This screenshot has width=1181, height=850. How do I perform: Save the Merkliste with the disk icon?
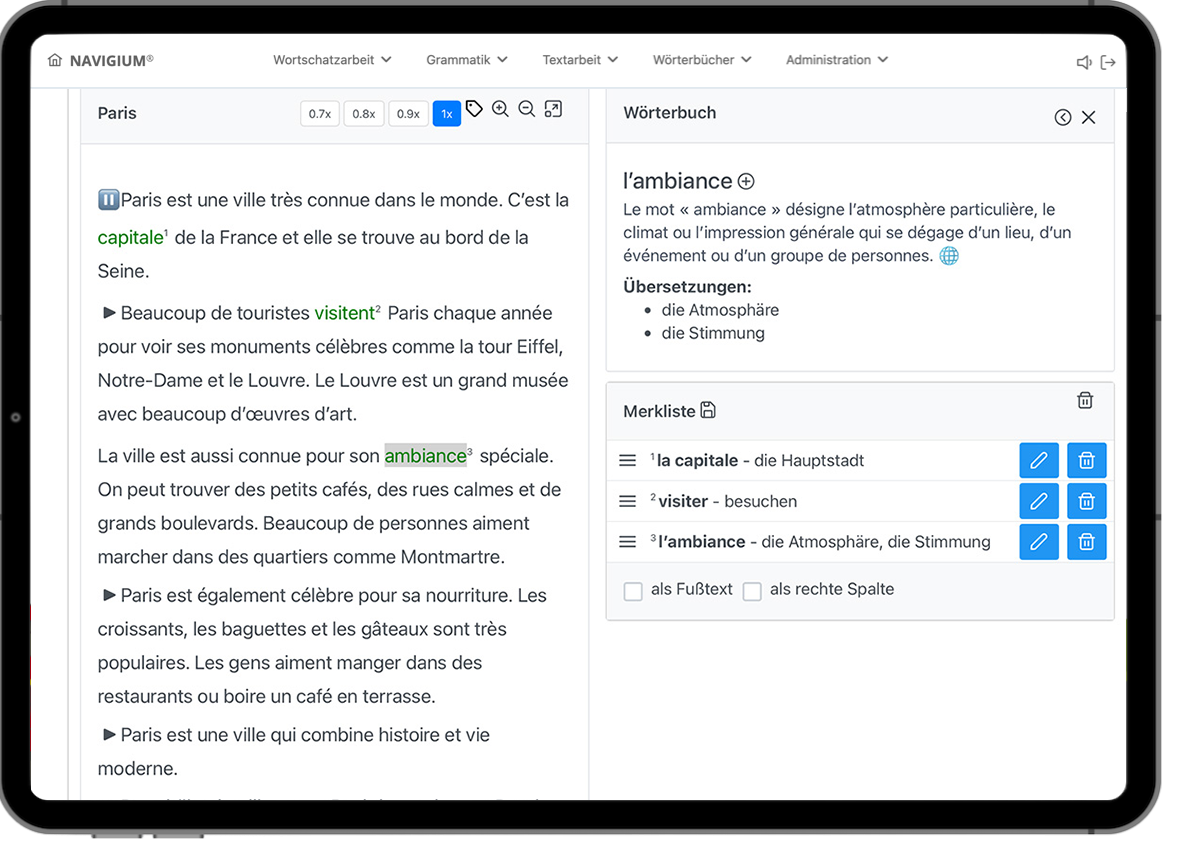tap(708, 410)
